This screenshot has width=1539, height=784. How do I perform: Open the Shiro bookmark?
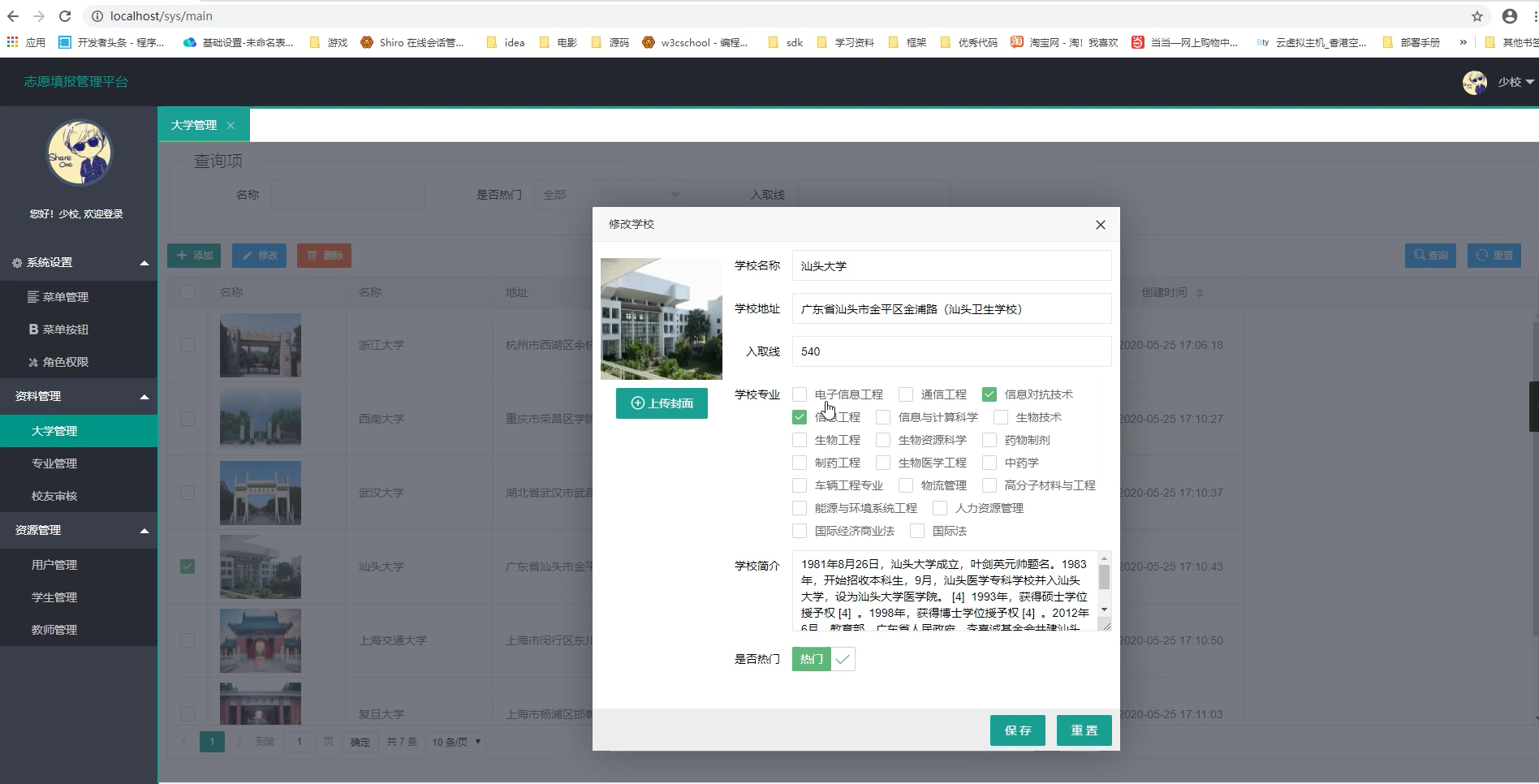[x=412, y=42]
